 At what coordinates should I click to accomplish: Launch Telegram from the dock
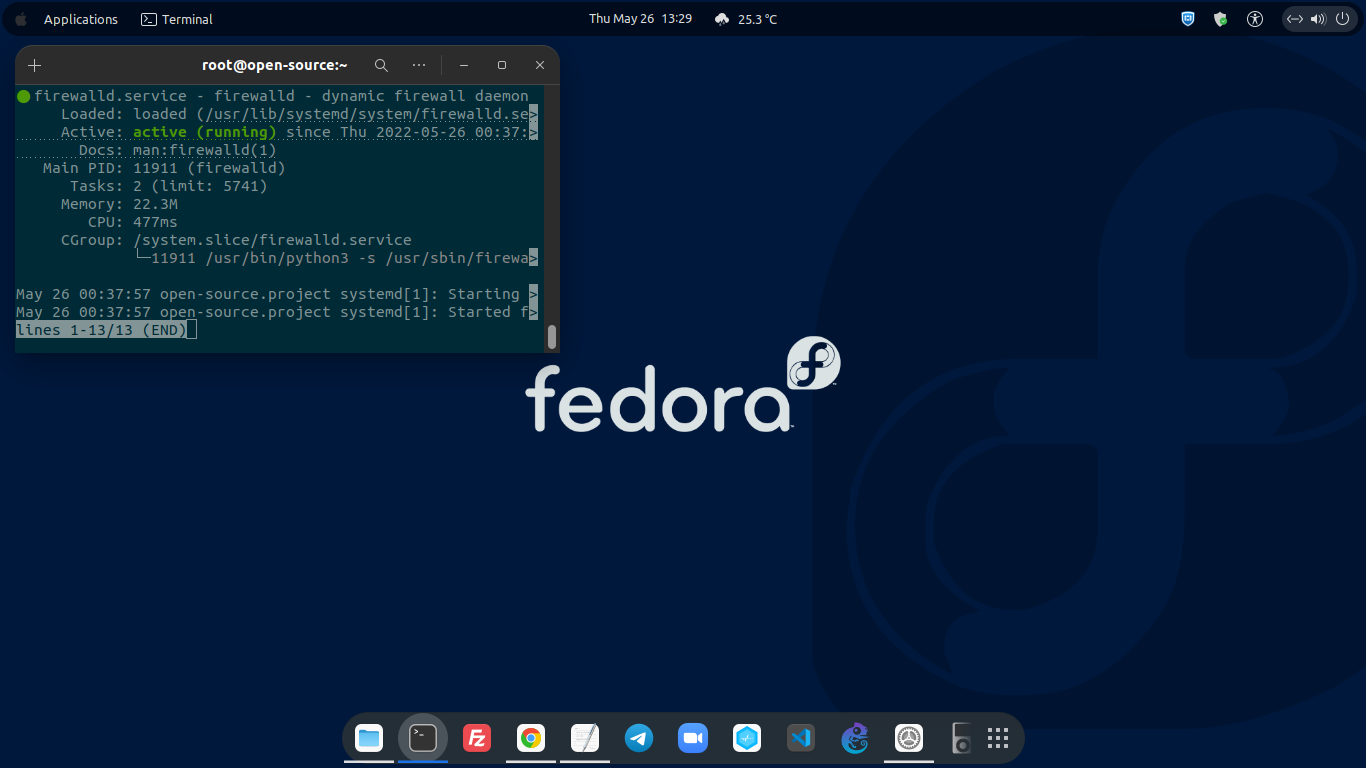coord(639,739)
